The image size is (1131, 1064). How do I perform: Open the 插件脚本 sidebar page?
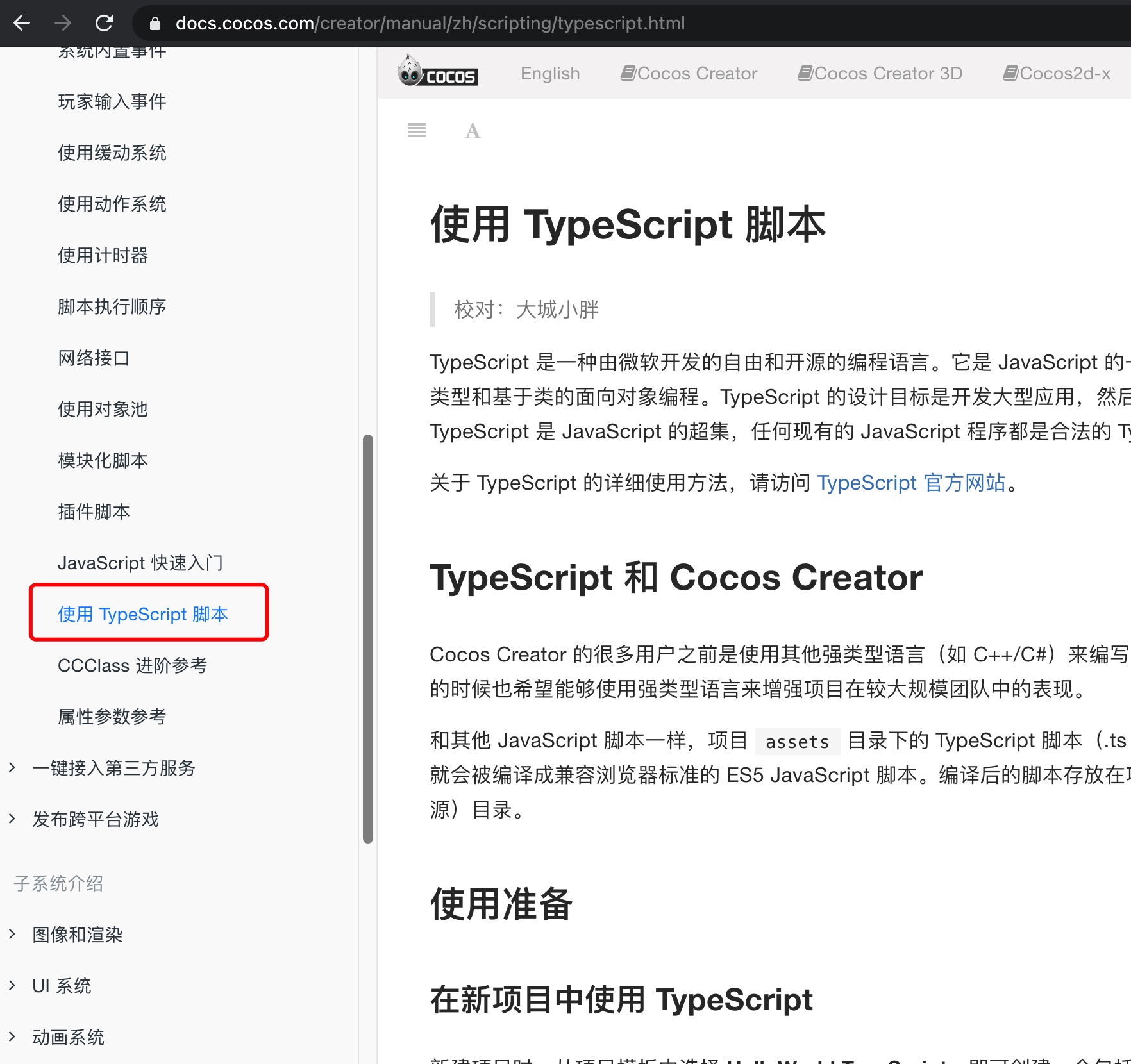click(94, 511)
